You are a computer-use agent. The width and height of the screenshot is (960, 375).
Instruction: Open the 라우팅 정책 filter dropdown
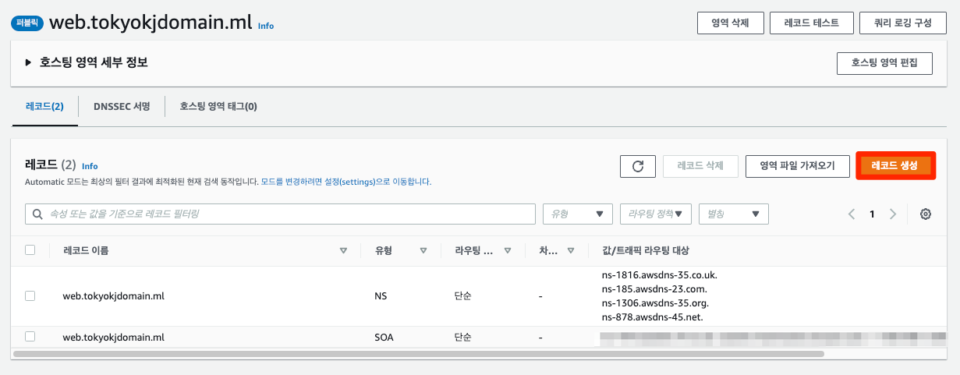pos(655,214)
